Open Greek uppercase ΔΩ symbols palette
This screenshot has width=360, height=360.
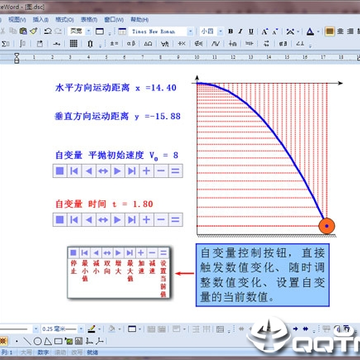tap(148, 44)
